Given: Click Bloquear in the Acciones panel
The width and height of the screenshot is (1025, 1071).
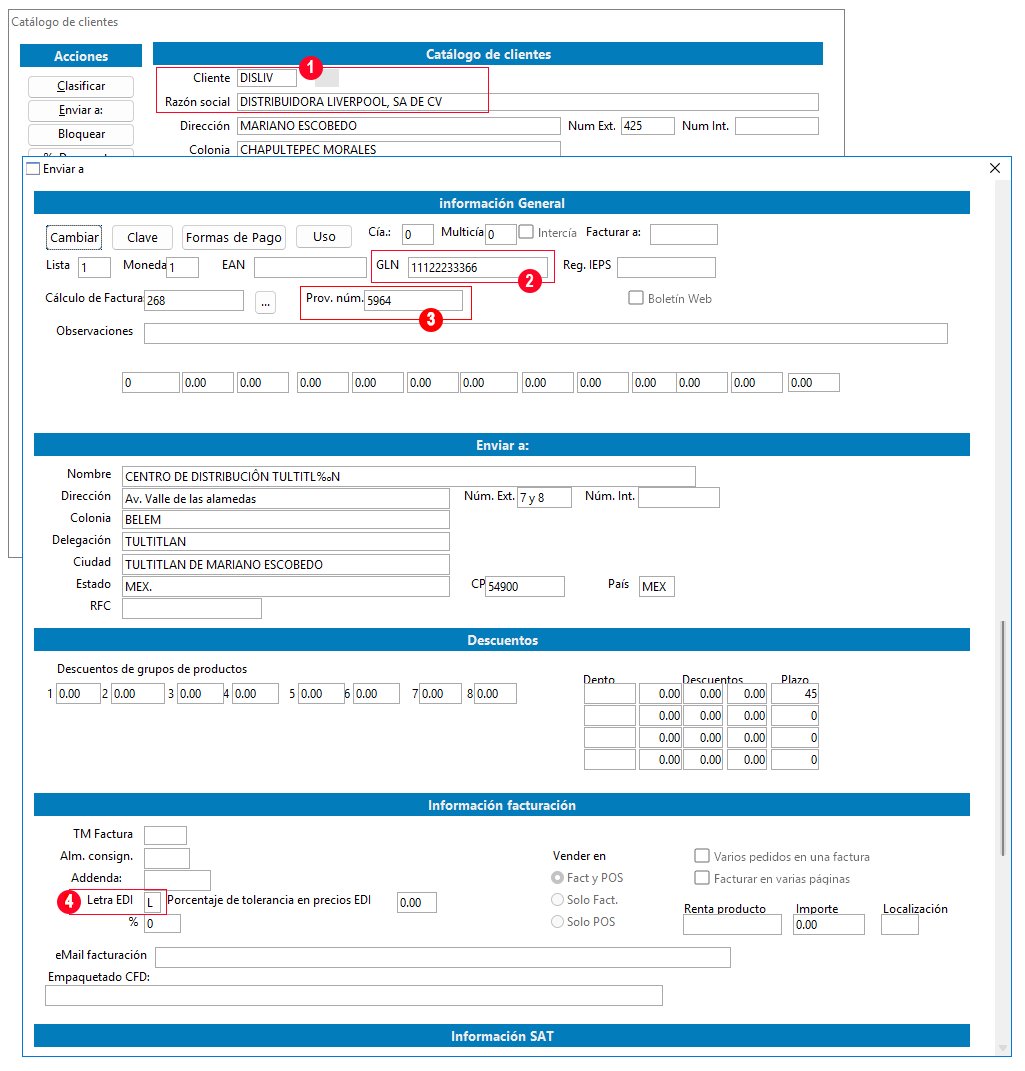Looking at the screenshot, I should coord(81,134).
